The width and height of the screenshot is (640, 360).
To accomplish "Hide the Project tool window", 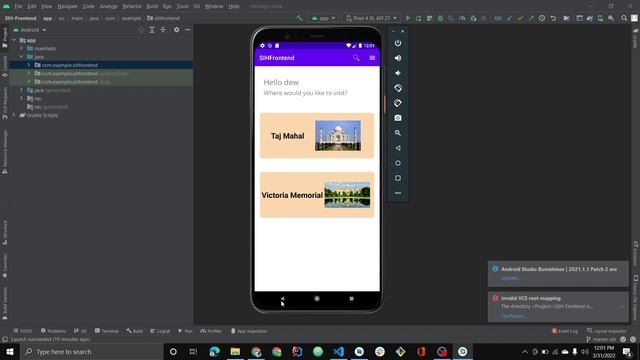I will (x=188, y=30).
